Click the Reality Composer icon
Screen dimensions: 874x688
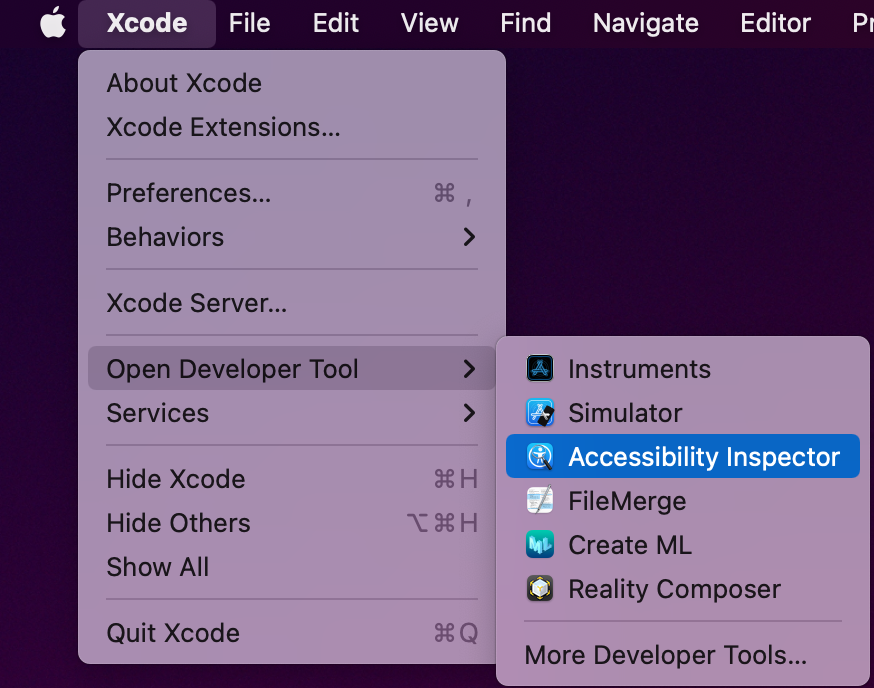pos(540,588)
